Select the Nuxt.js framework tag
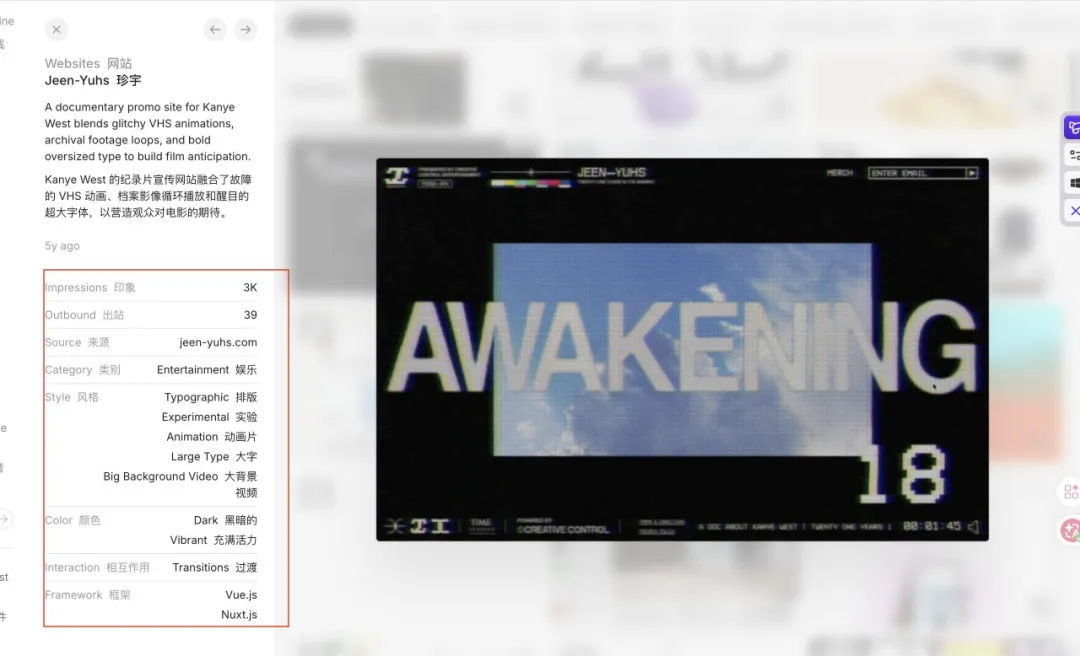The image size is (1080, 656). pyautogui.click(x=239, y=615)
